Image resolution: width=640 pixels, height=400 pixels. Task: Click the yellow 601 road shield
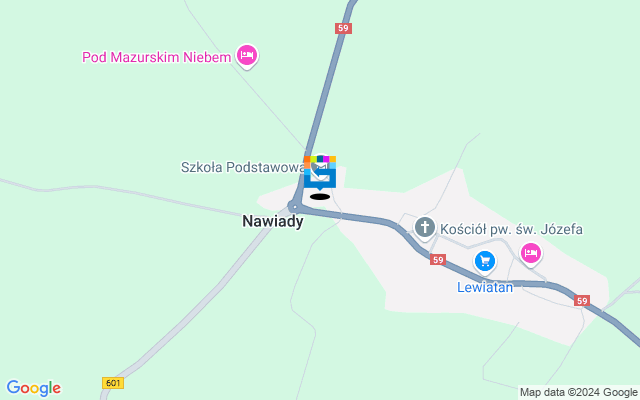[x=113, y=383]
